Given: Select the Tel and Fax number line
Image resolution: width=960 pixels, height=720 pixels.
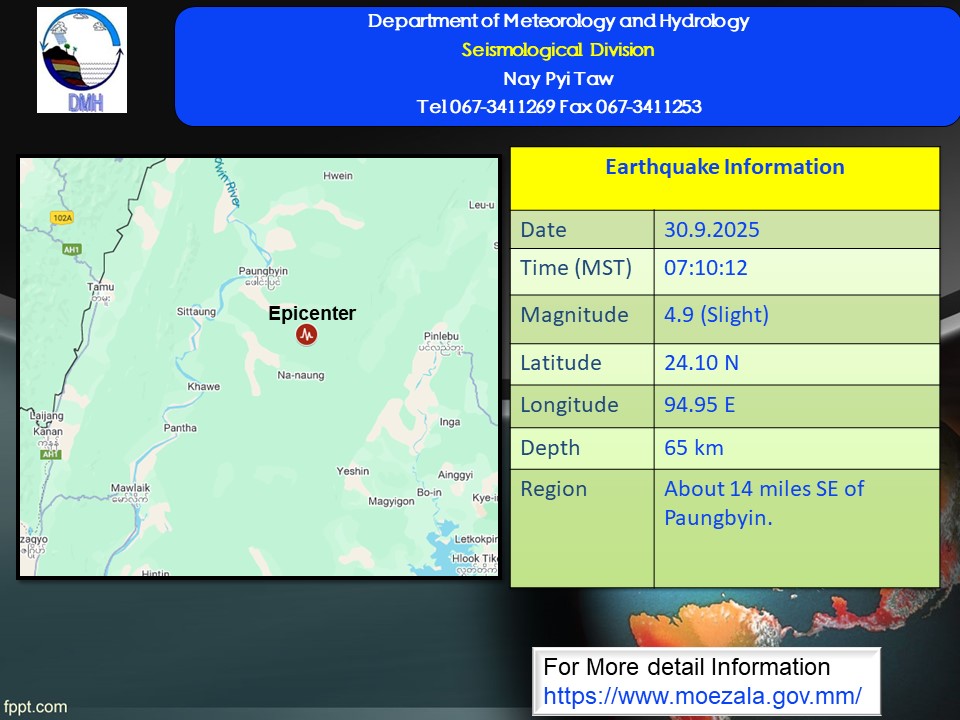Looking at the screenshot, I should point(558,107).
